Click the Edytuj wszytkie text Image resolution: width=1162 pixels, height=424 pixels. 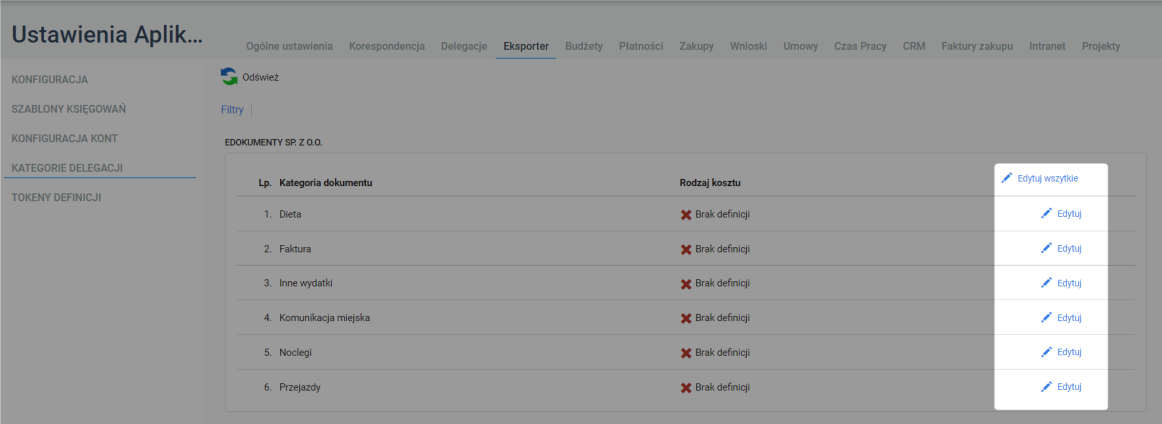coord(1048,179)
